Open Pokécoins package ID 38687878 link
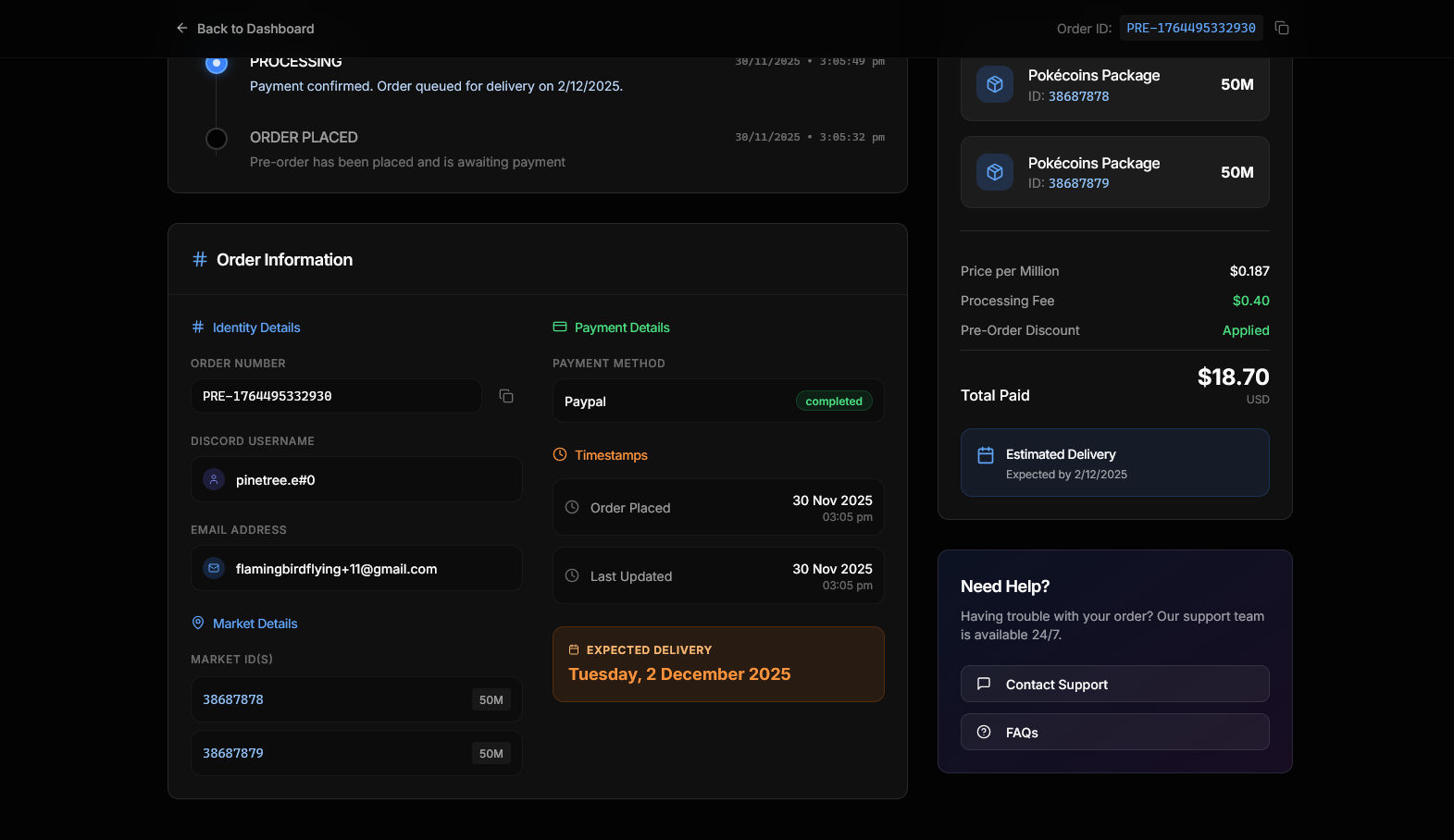 (x=1078, y=96)
